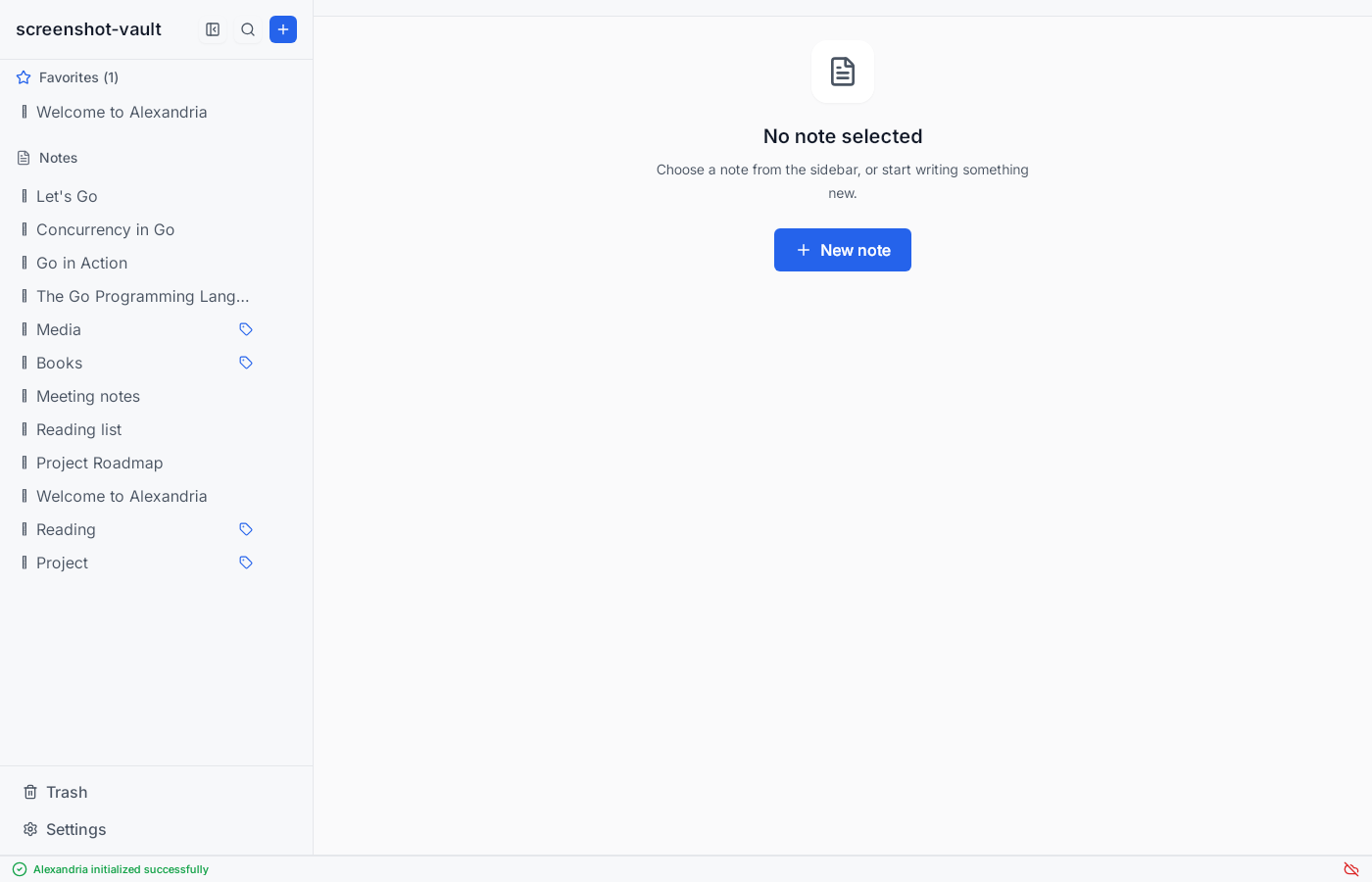1372x882 pixels.
Task: Click the red sync-off cloud icon
Action: pyautogui.click(x=1351, y=869)
